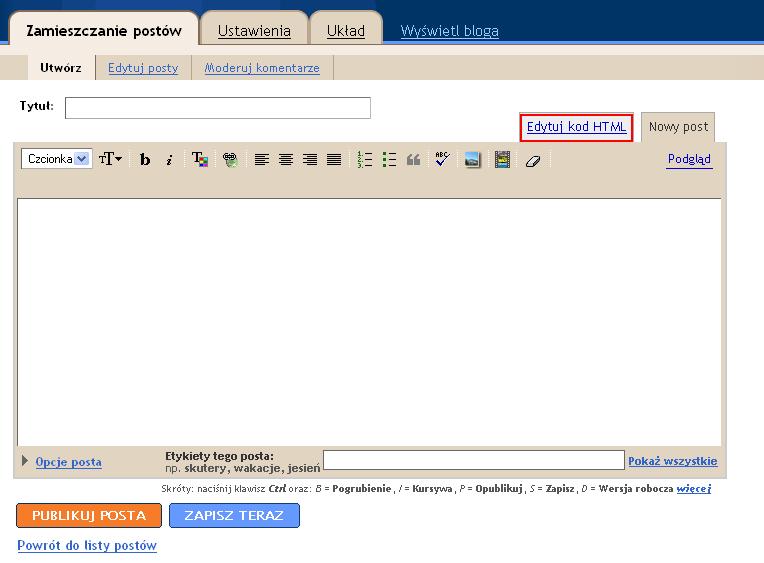
Task: Open the więcej shortcuts link
Action: tap(694, 488)
